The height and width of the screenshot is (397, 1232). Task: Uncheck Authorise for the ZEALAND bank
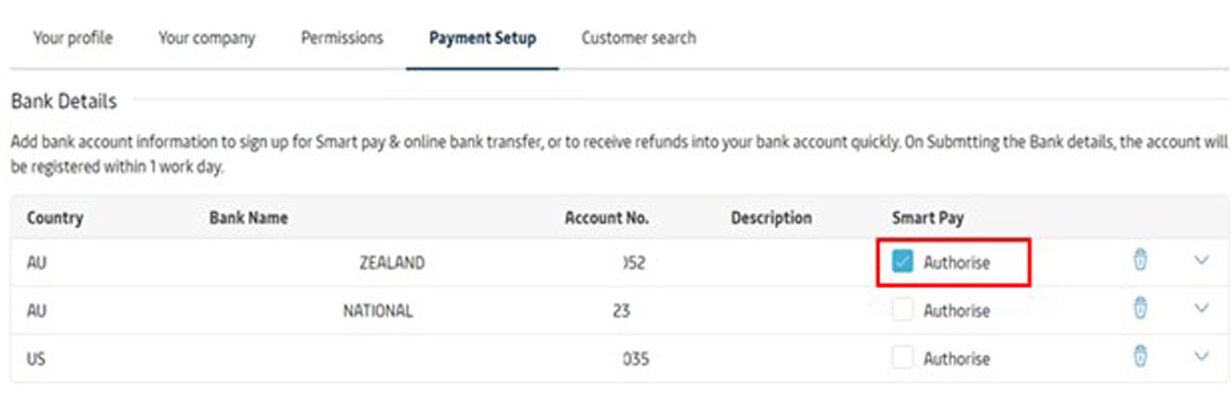click(x=902, y=263)
